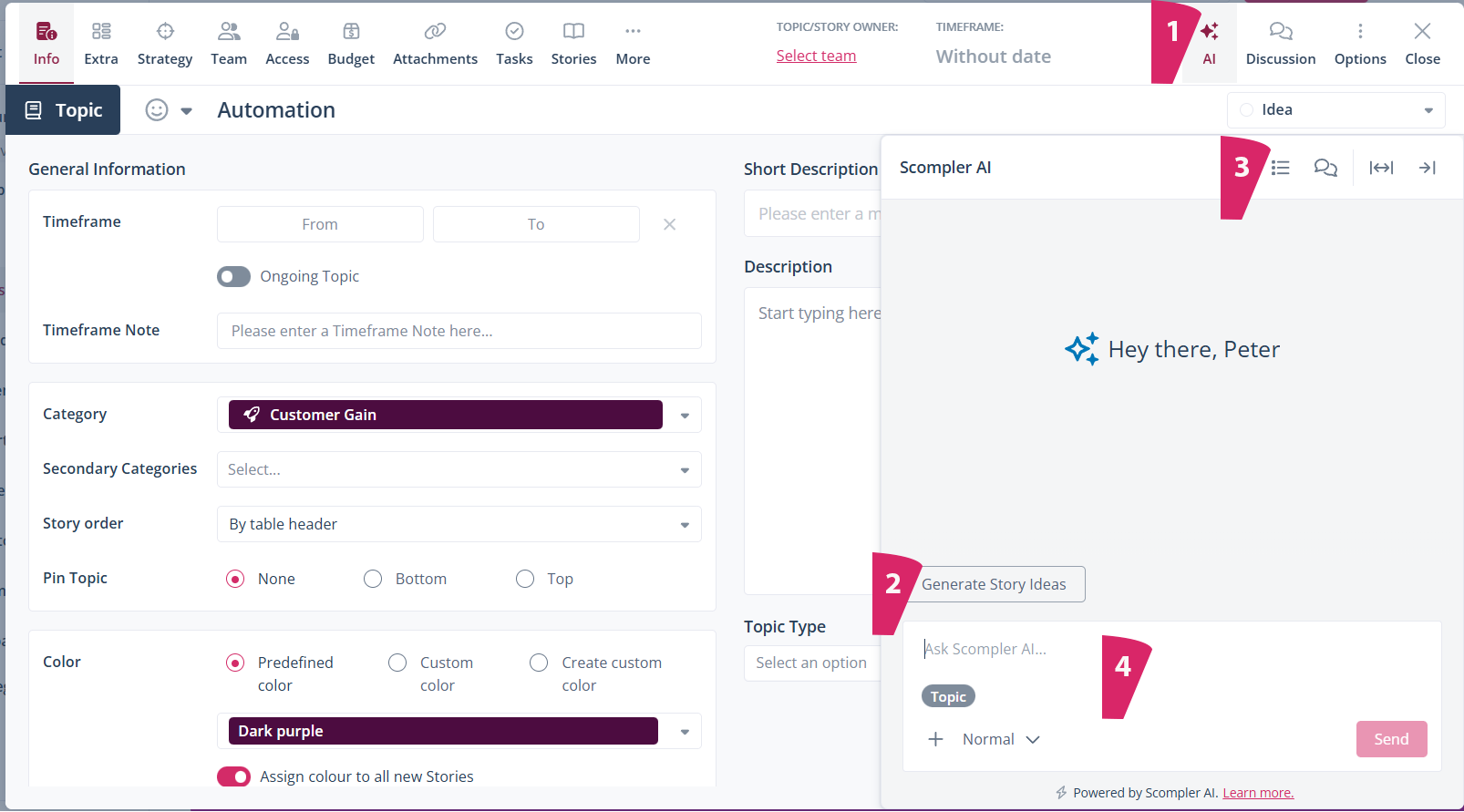Open the Dark purple color swatch selector
Image resolution: width=1464 pixels, height=812 pixels.
coord(684,732)
